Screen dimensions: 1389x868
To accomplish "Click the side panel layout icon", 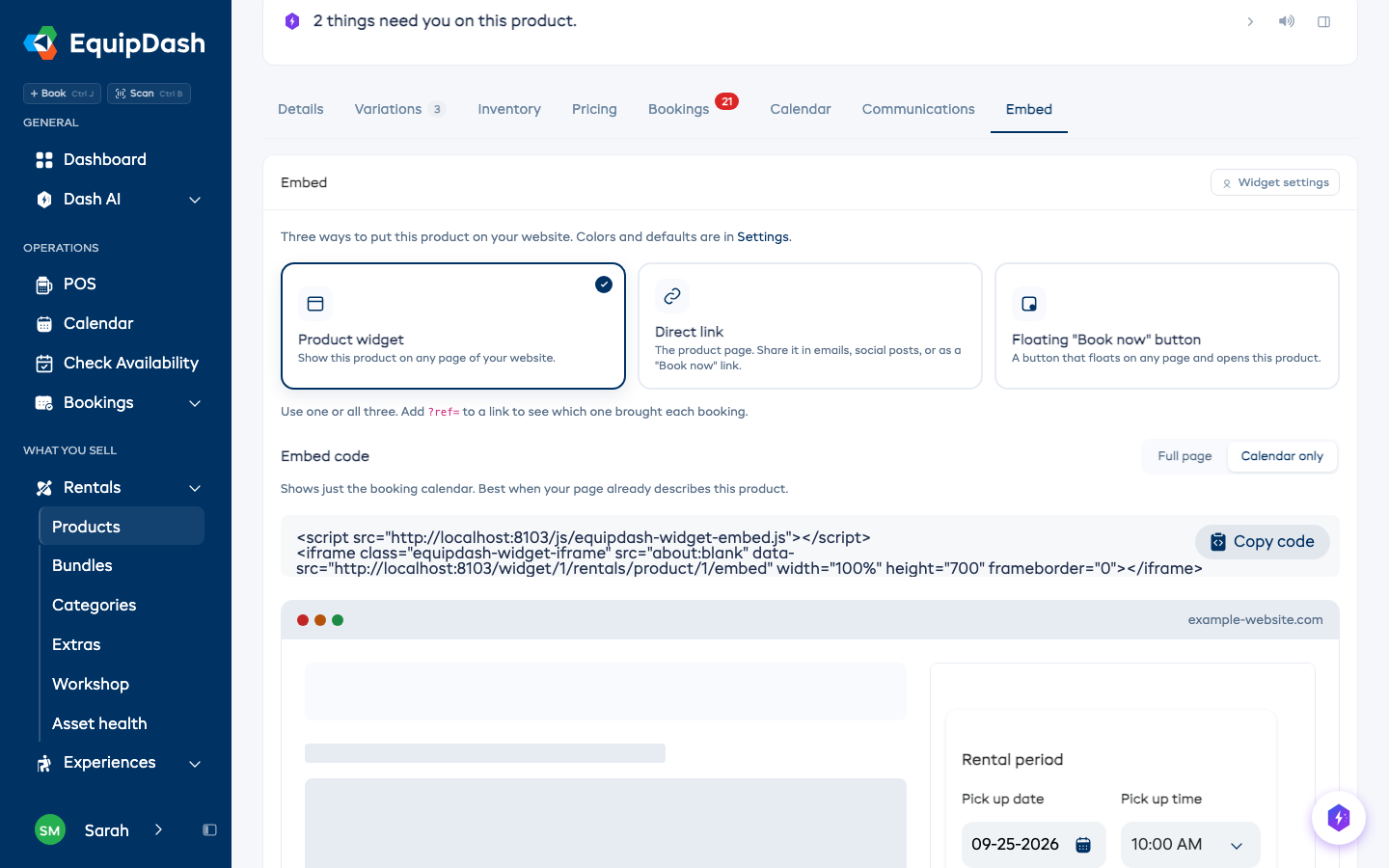I will 1324,21.
